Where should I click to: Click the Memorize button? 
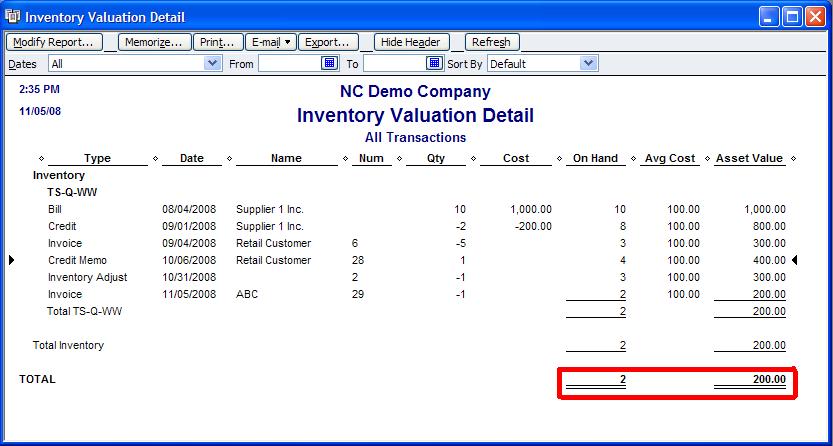coord(154,42)
